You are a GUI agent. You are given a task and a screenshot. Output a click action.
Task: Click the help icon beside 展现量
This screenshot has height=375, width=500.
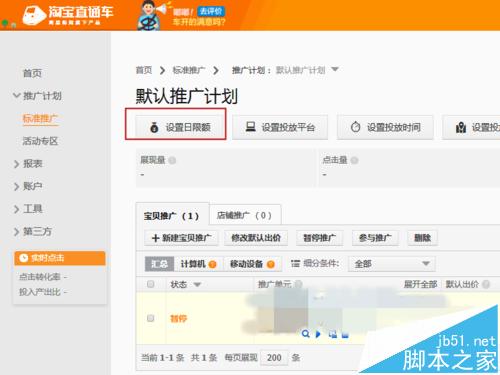tap(172, 161)
